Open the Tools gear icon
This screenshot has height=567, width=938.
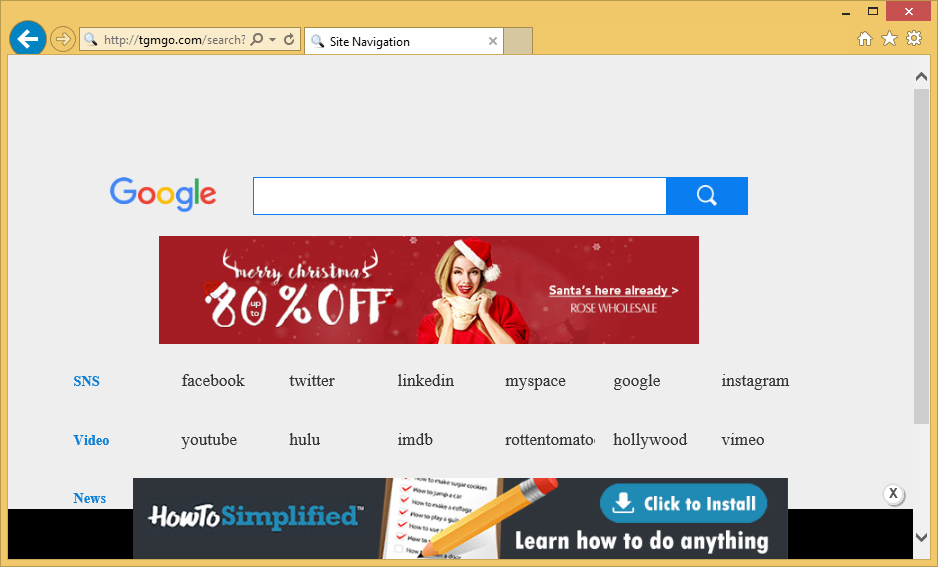pyautogui.click(x=914, y=39)
